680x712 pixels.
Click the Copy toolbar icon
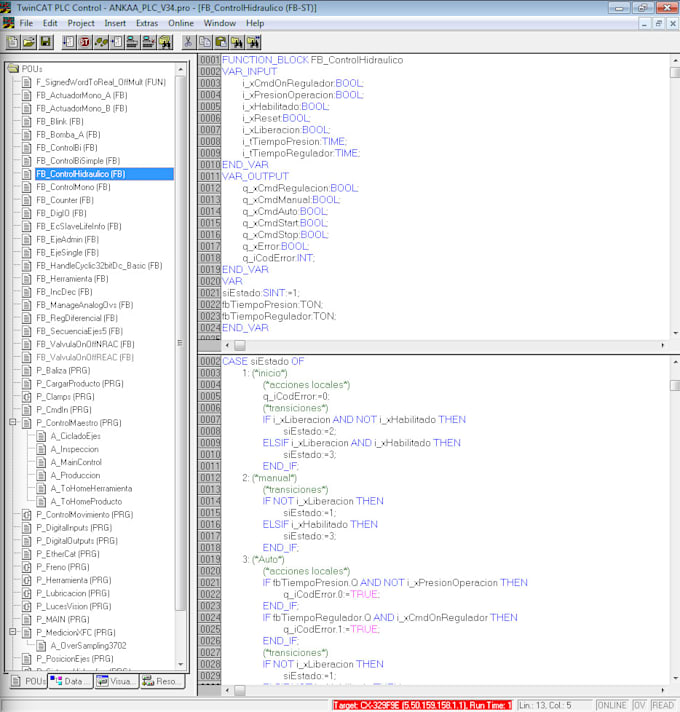204,42
